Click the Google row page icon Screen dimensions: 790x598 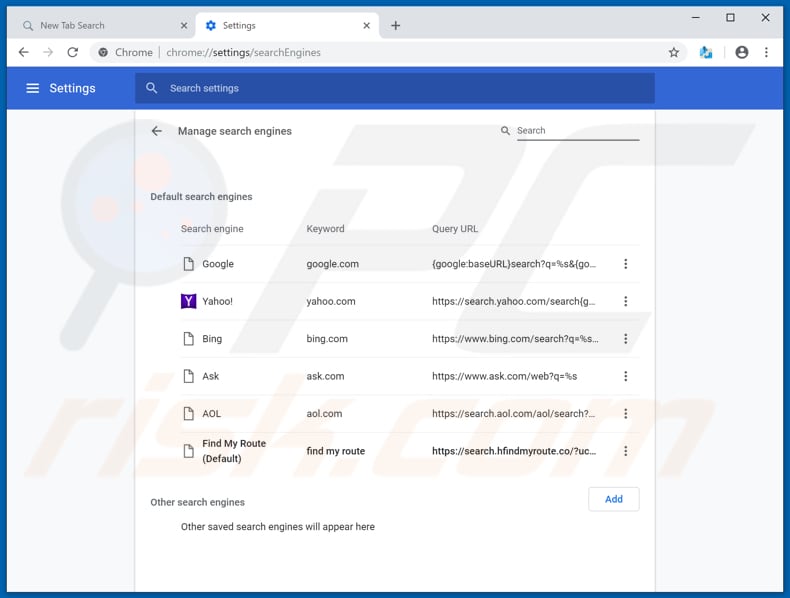tap(188, 264)
